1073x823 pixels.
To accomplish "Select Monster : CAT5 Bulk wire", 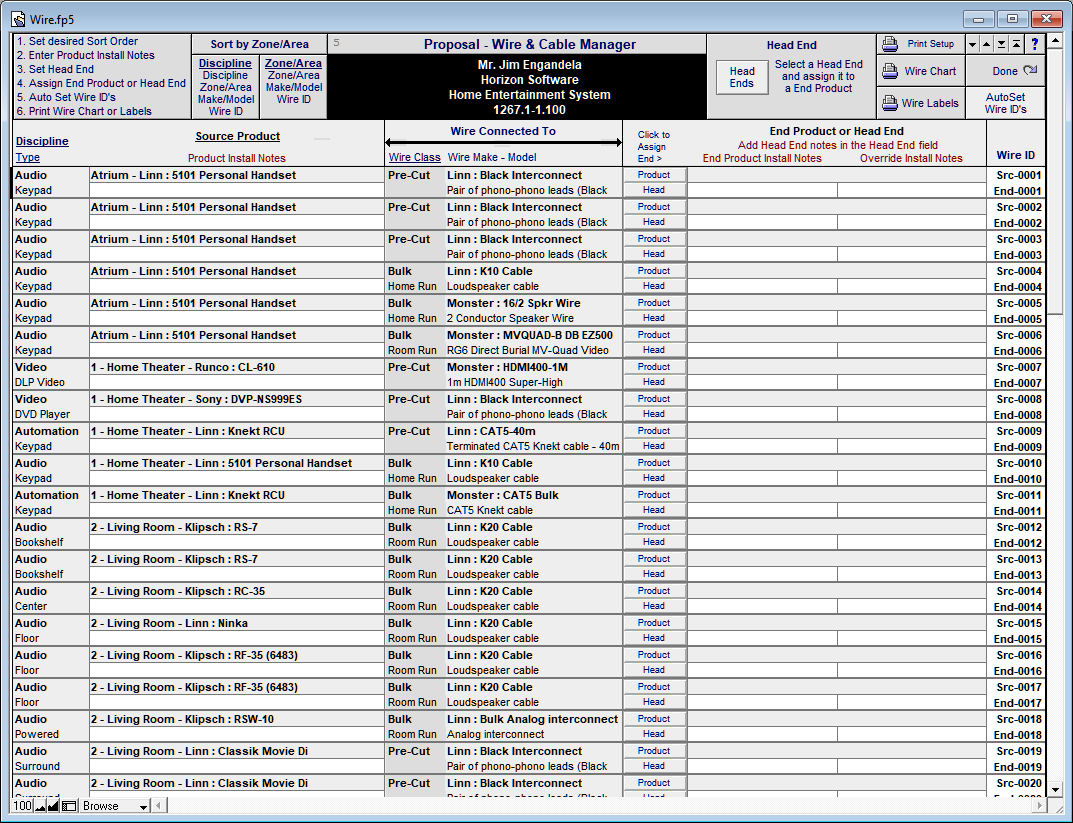I will click(502, 495).
